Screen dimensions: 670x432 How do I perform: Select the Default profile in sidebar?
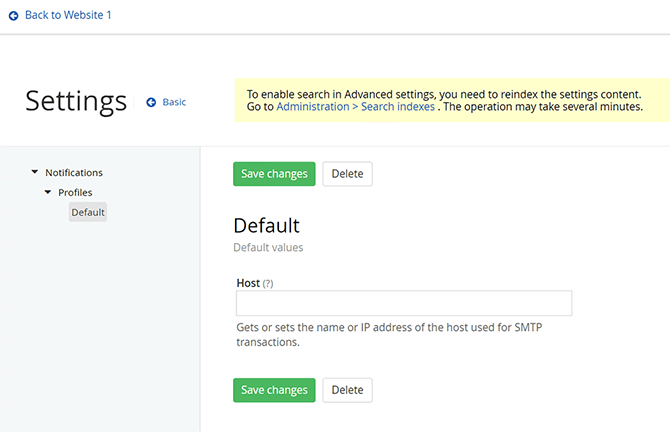pyautogui.click(x=88, y=212)
